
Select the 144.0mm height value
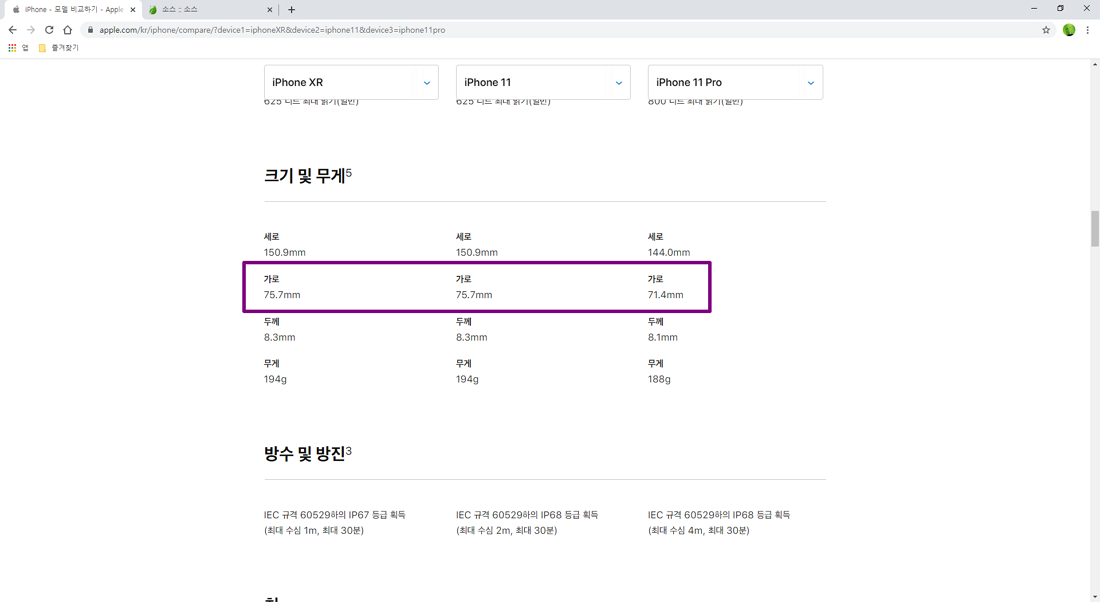point(669,253)
